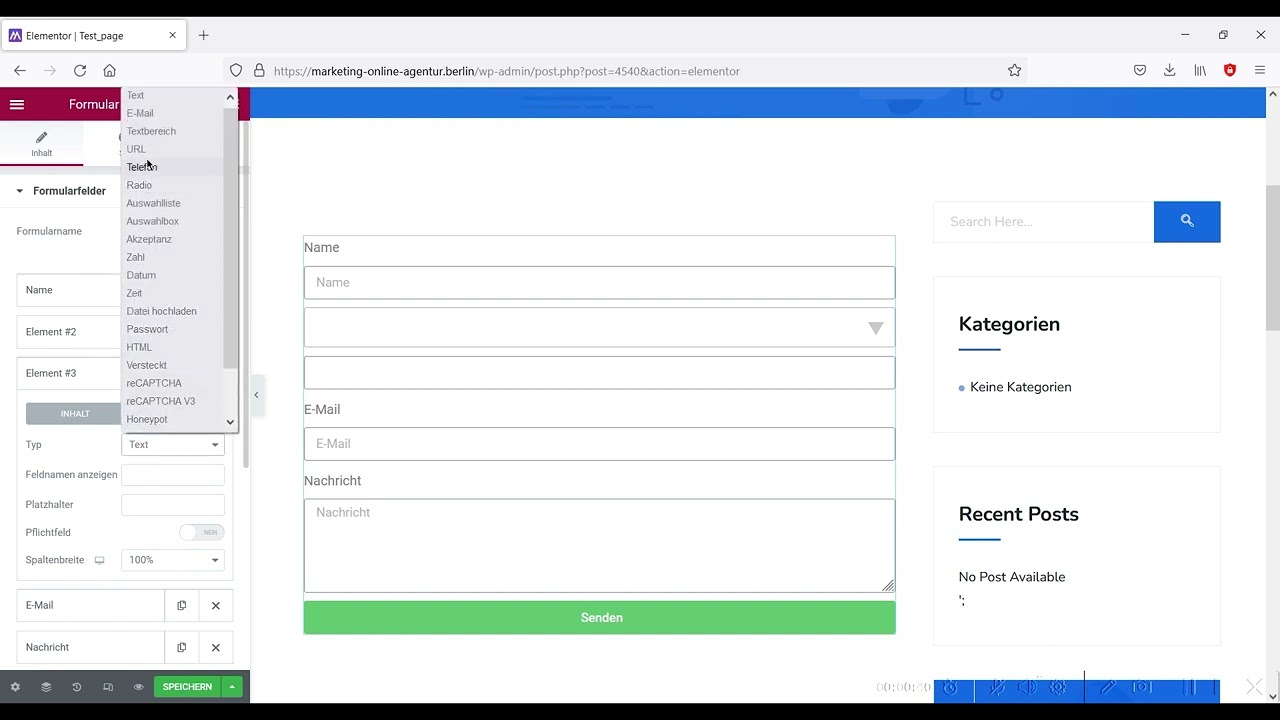Image resolution: width=1280 pixels, height=720 pixels.
Task: Toggle the Pflichtfeld switch
Action: click(201, 533)
